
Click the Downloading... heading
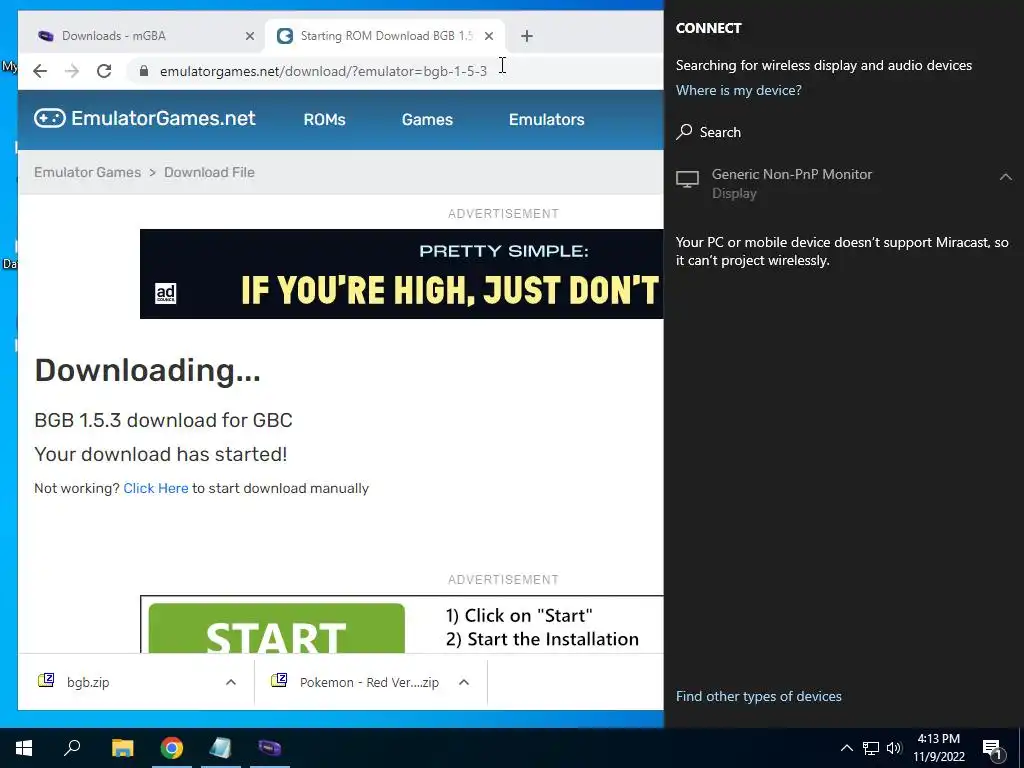[x=148, y=370]
